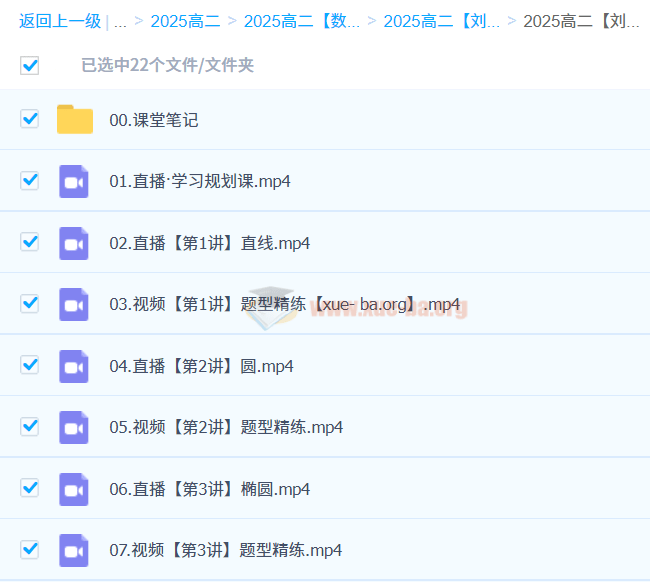Screen dimensions: 650x582
Task: Open the 00.课堂笔记 folder name
Action: [x=154, y=120]
